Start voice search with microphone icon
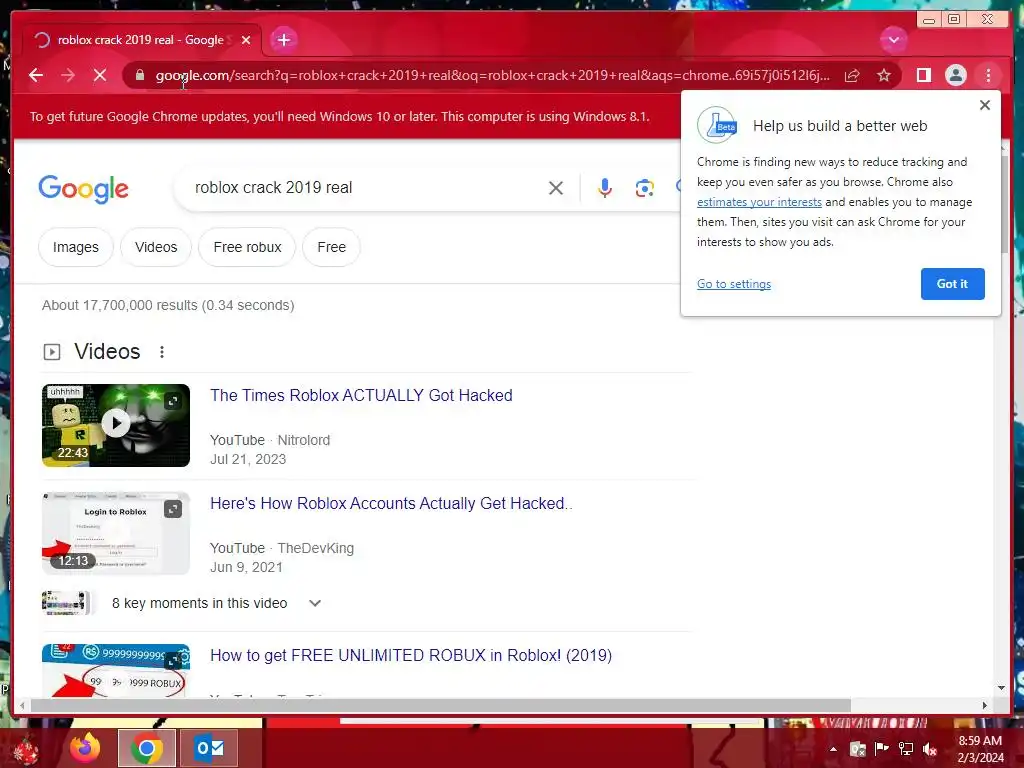 click(x=605, y=188)
